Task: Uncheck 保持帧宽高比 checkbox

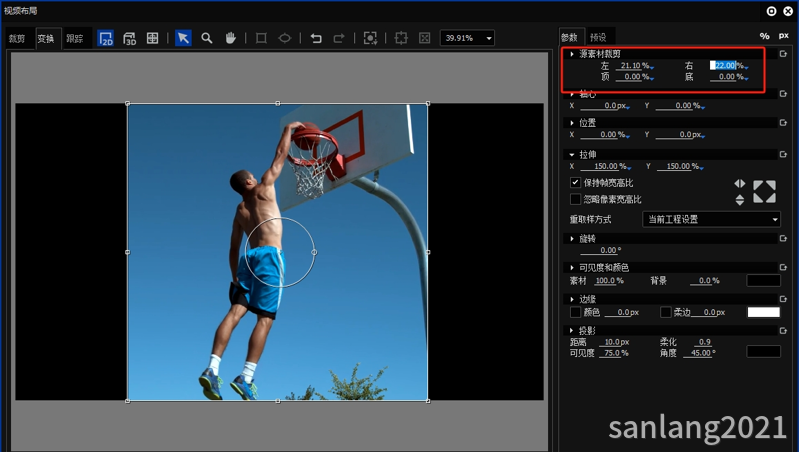Action: click(575, 183)
